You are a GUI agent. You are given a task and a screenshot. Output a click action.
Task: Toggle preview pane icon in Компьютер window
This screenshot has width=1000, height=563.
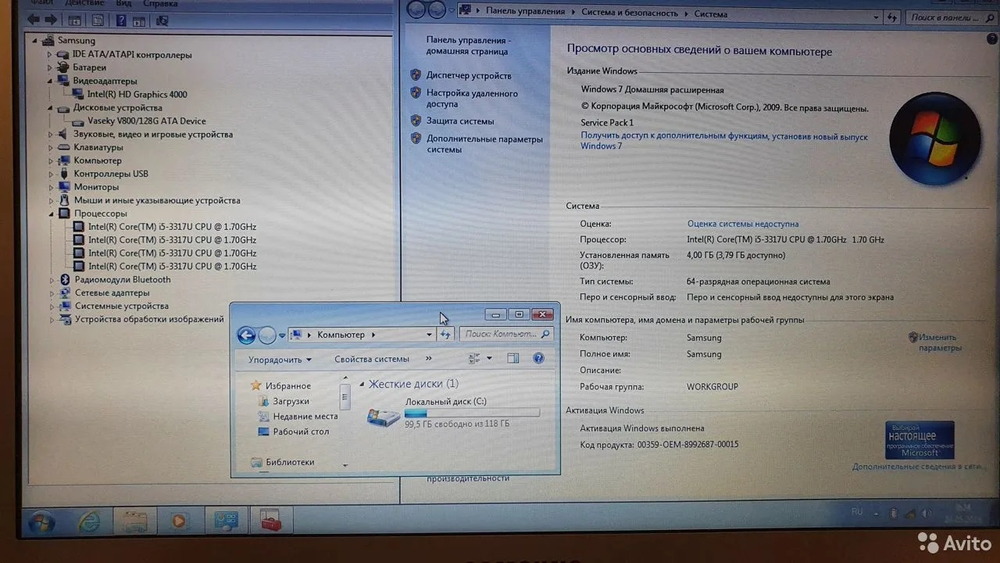pyautogui.click(x=513, y=358)
